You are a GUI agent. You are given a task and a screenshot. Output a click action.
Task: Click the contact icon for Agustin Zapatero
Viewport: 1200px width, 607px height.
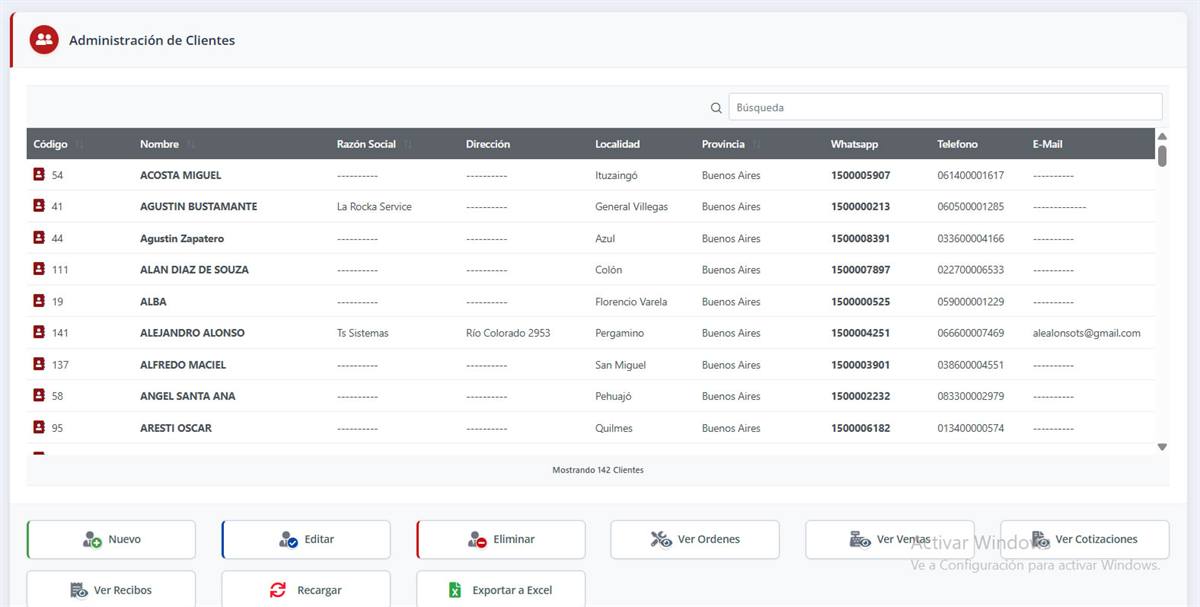pyautogui.click(x=39, y=238)
